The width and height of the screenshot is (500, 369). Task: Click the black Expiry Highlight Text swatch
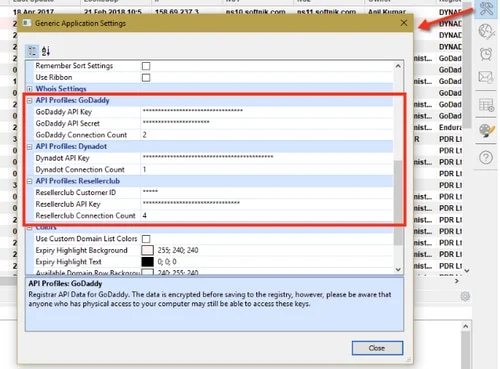pyautogui.click(x=147, y=262)
